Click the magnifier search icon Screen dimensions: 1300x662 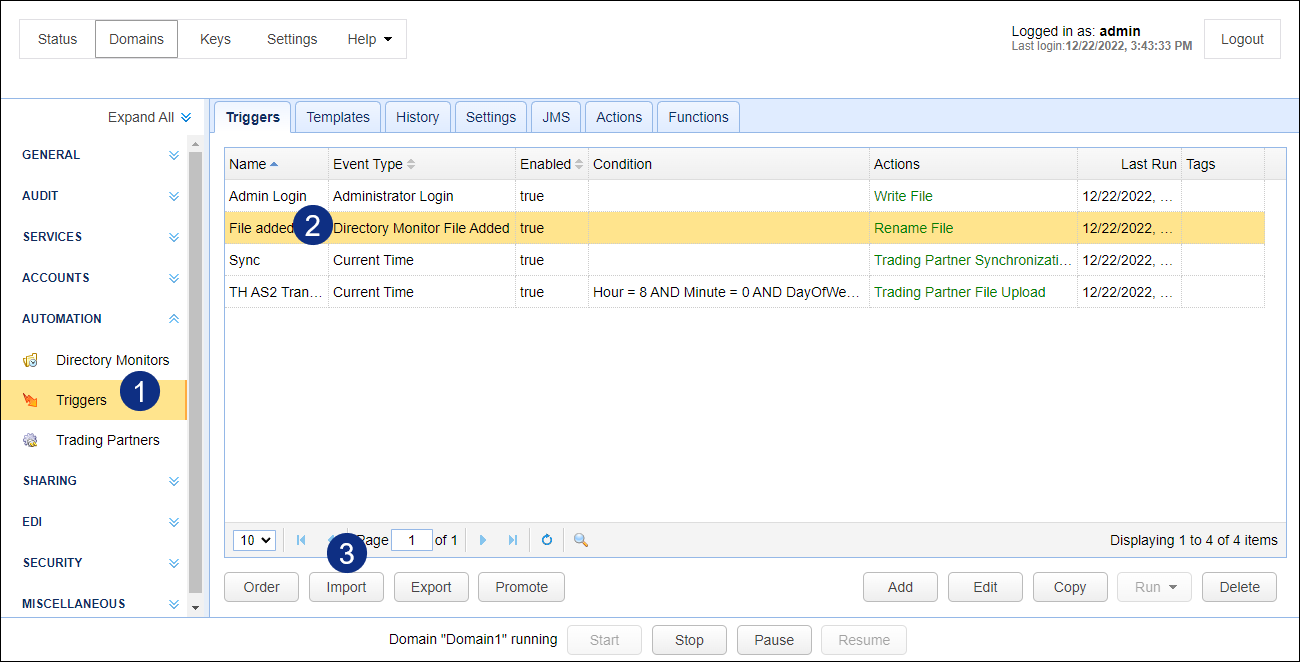coord(581,540)
